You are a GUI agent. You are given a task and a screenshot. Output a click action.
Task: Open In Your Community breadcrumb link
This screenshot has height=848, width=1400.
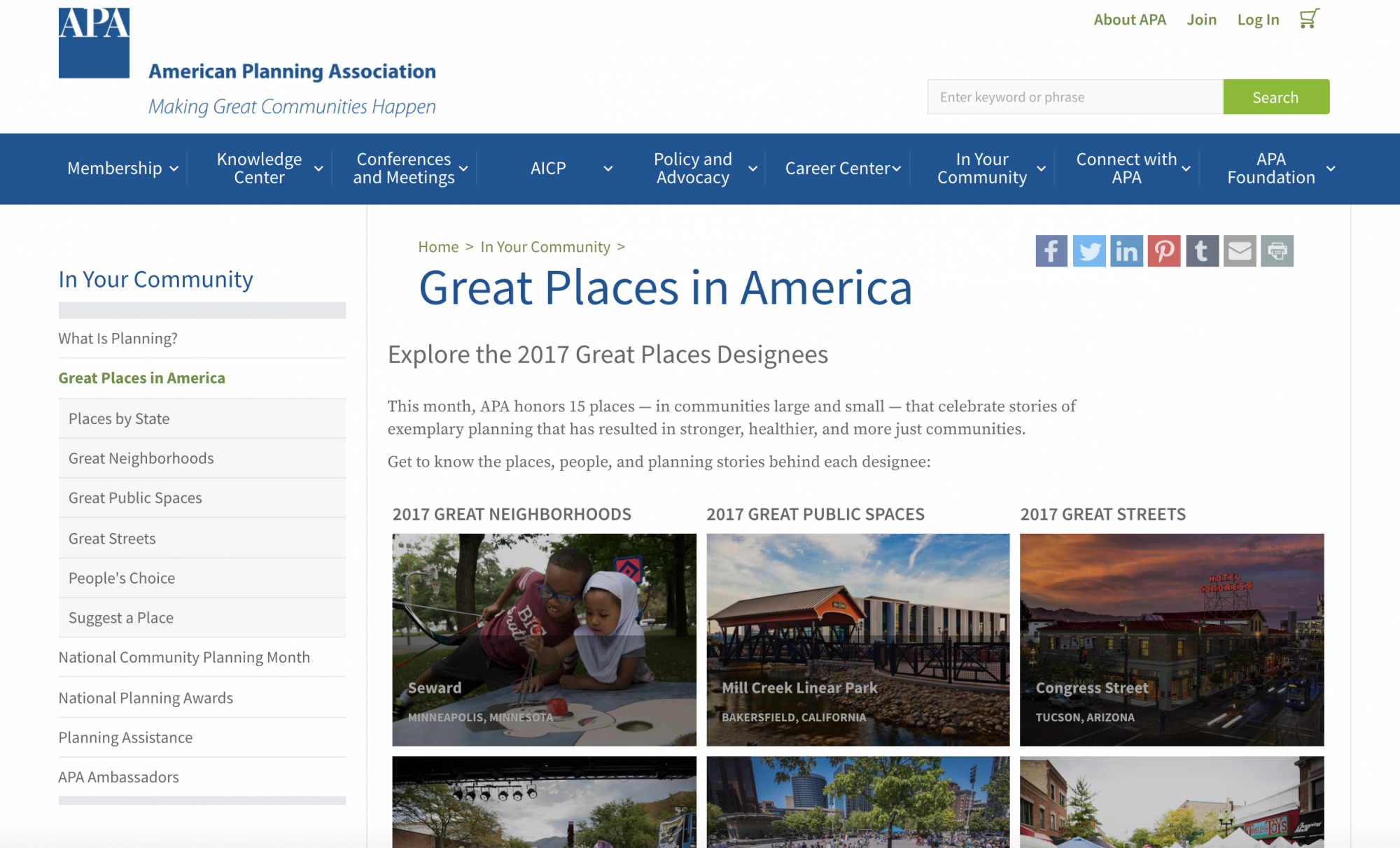545,247
